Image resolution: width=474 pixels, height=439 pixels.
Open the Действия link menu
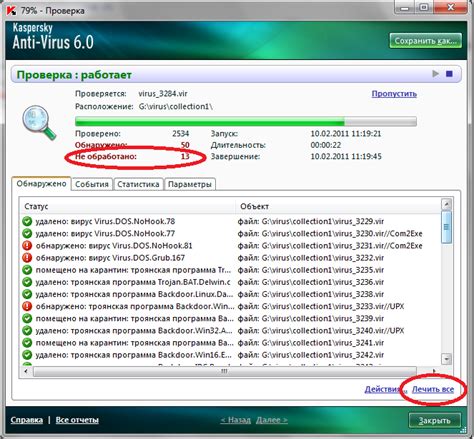[383, 389]
